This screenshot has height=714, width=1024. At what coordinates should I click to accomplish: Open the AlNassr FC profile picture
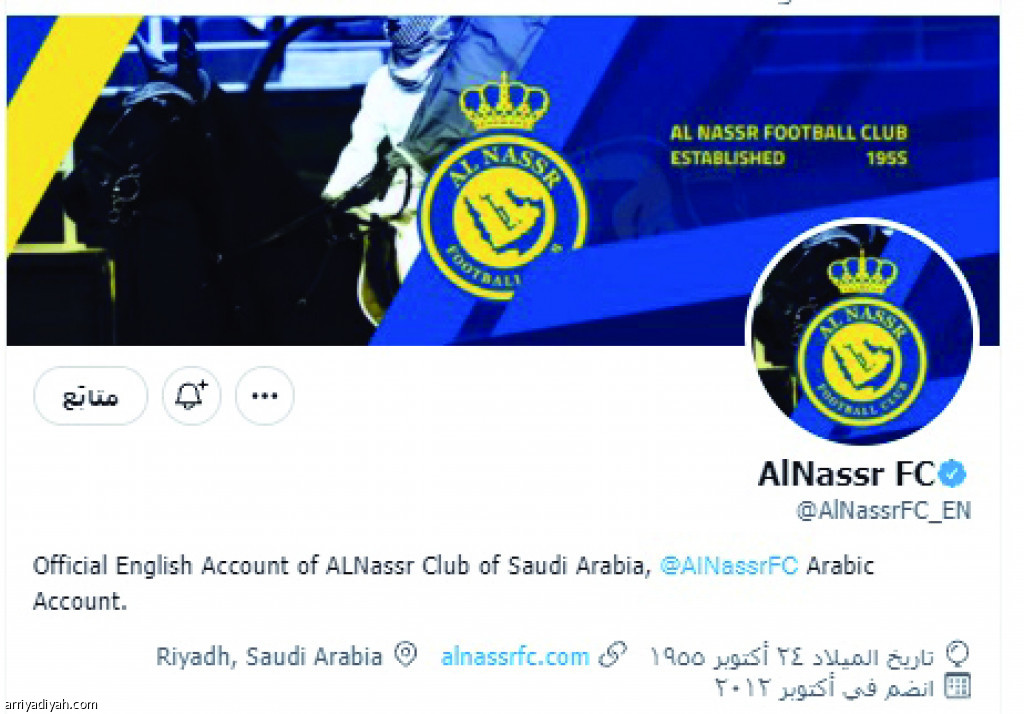point(861,332)
